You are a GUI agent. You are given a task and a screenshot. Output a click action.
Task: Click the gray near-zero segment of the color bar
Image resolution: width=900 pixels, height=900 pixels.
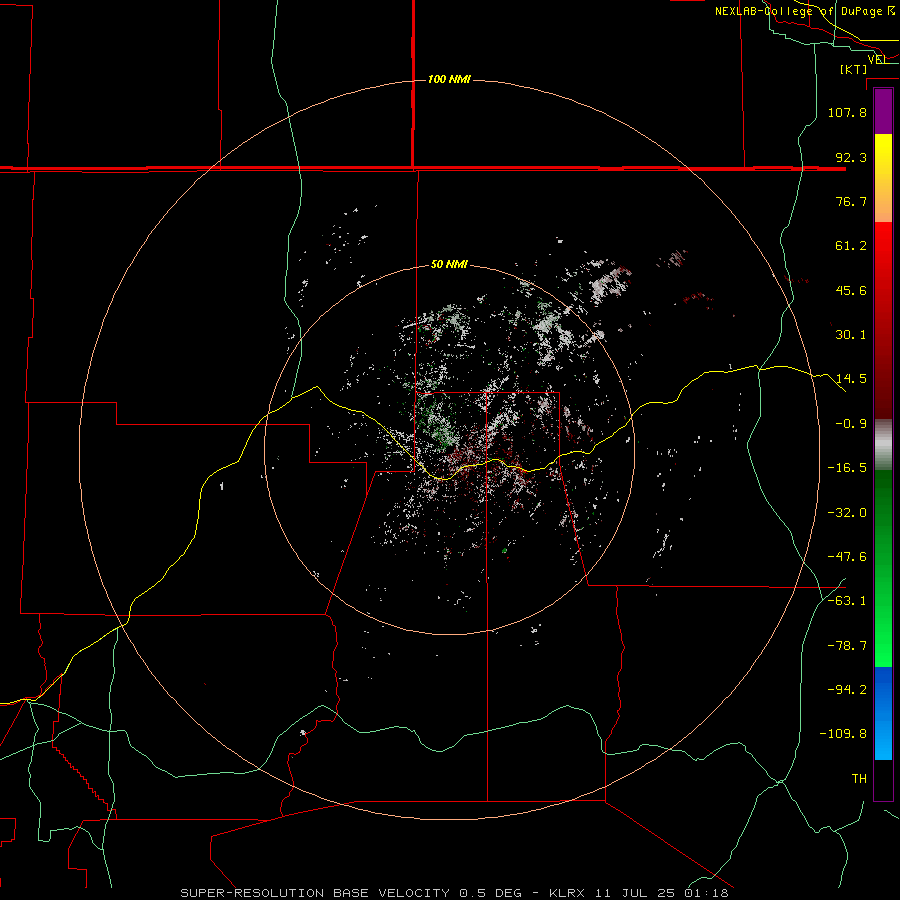[x=883, y=445]
